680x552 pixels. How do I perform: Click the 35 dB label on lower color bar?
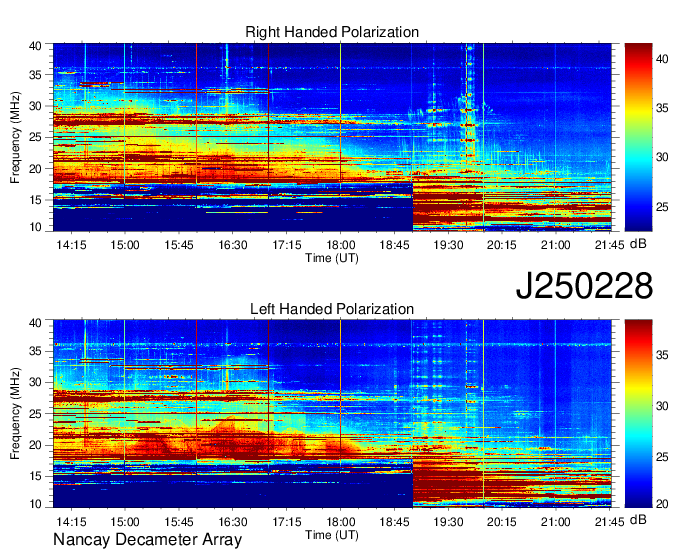click(662, 355)
